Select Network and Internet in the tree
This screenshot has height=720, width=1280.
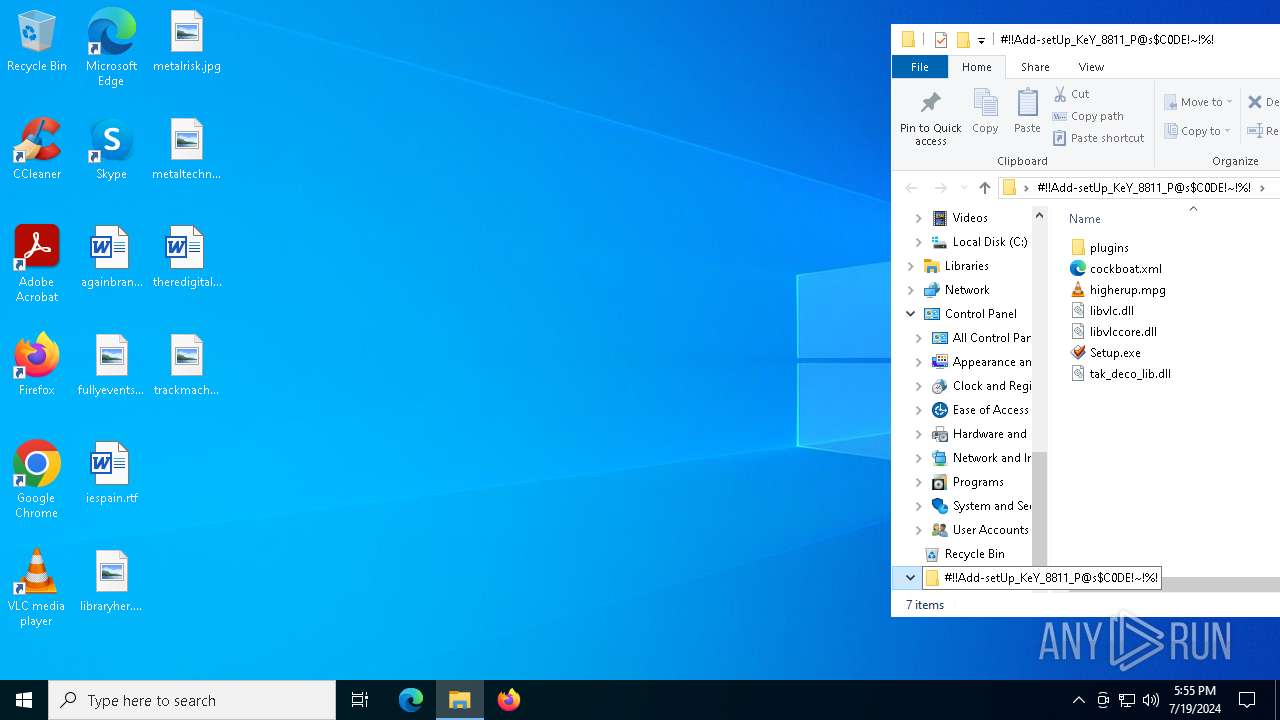point(981,458)
